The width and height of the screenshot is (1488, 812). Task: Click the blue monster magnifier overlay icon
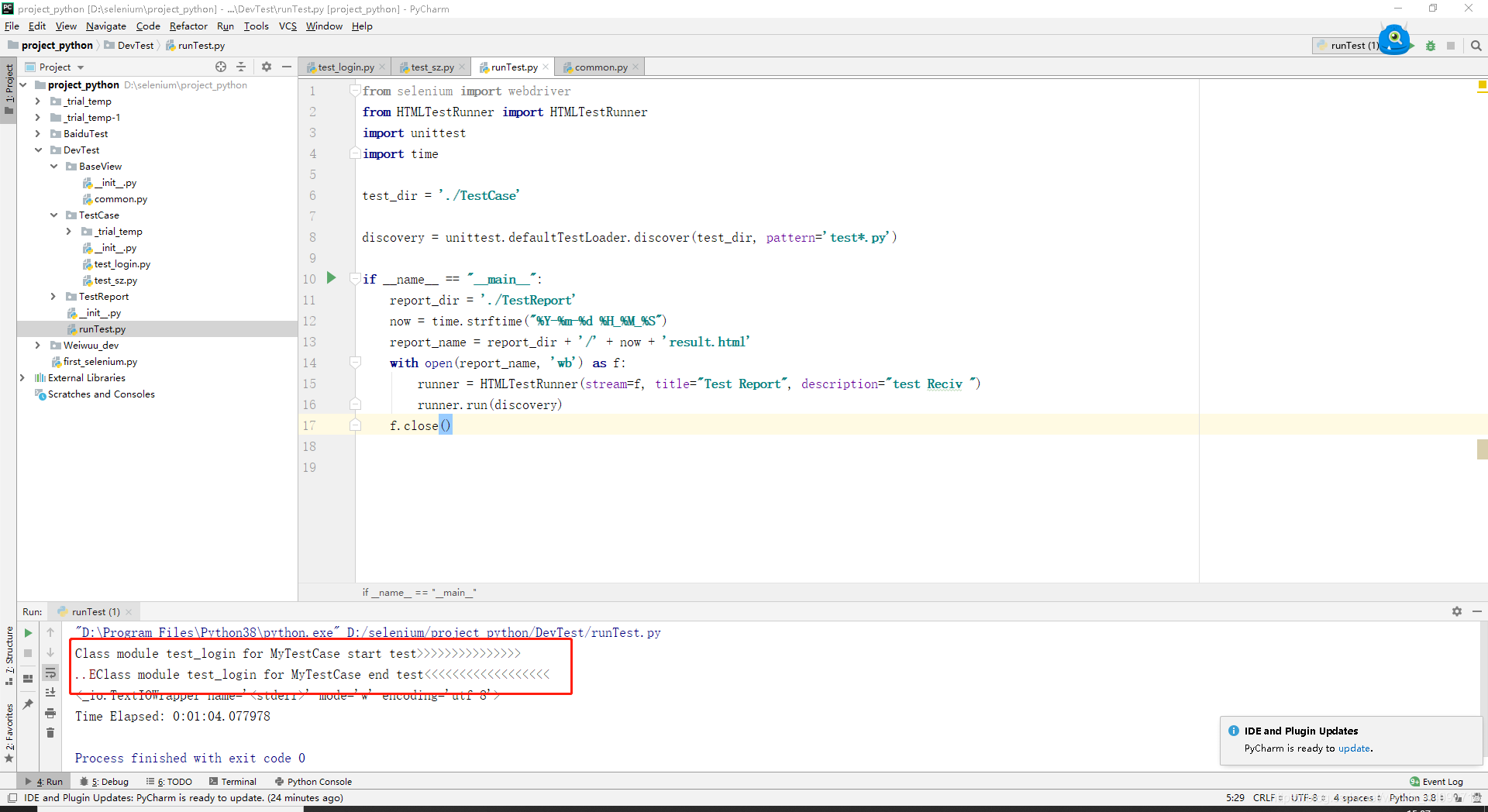(x=1395, y=39)
